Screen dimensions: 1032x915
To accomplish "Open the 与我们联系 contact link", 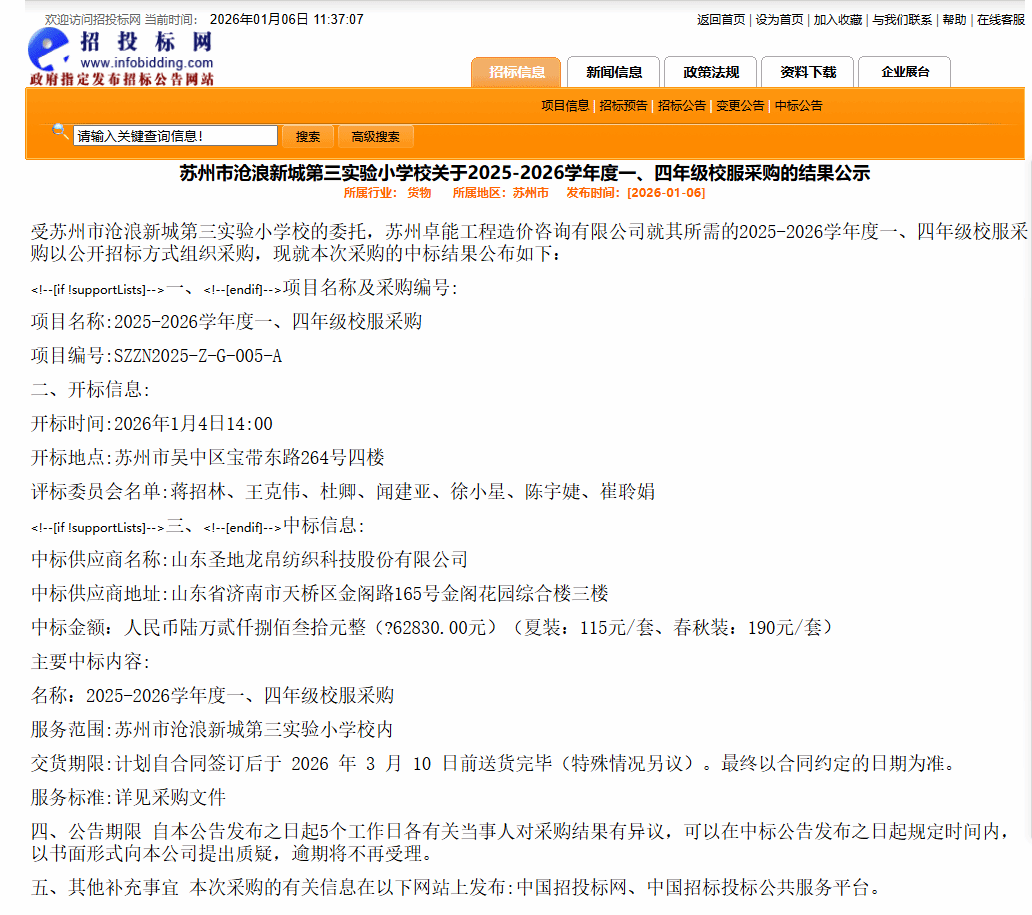I will point(902,20).
